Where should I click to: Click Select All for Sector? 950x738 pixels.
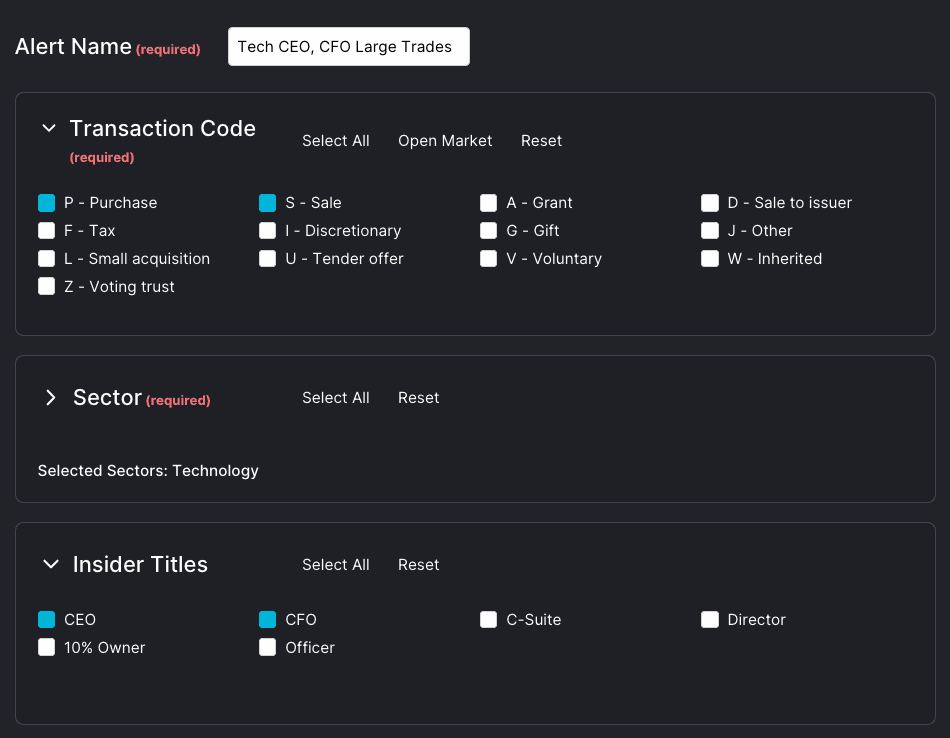(x=336, y=397)
